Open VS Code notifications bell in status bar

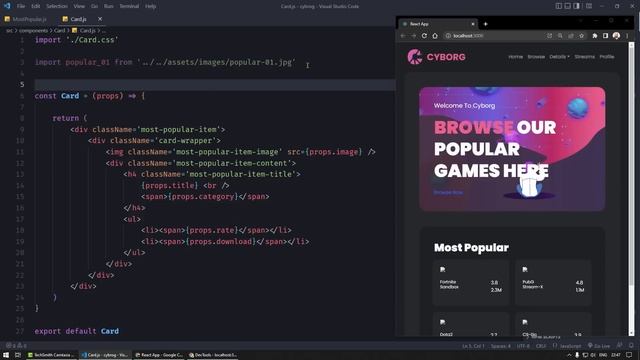coord(631,346)
